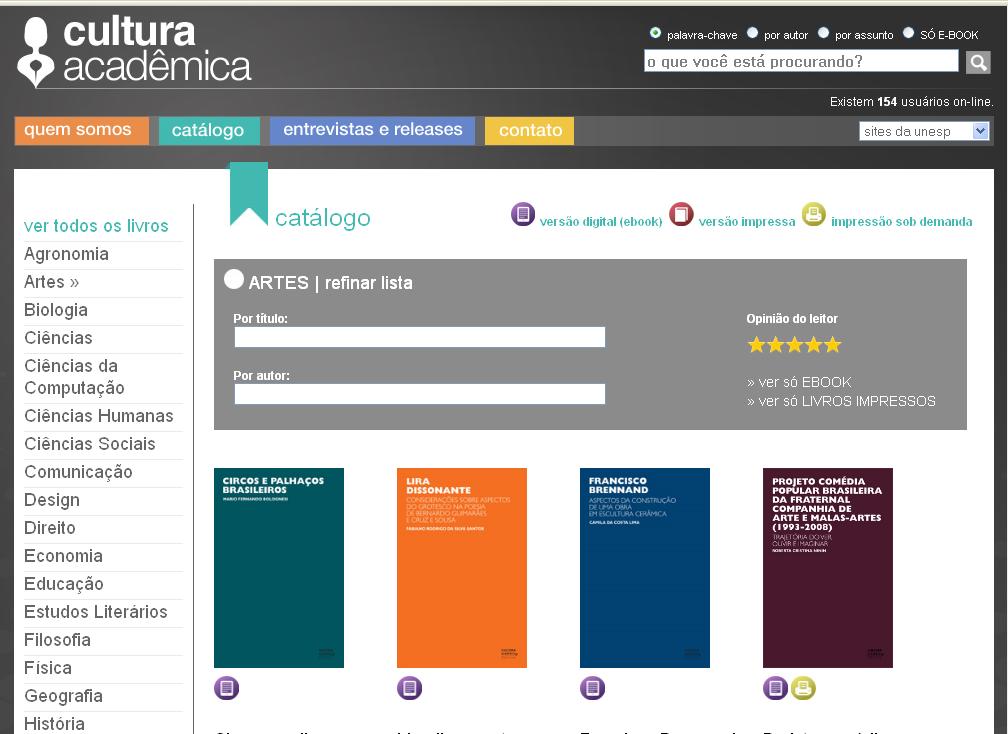Click the red versão impressa icon in legend
Image resolution: width=1008 pixels, height=734 pixels.
click(x=681, y=214)
